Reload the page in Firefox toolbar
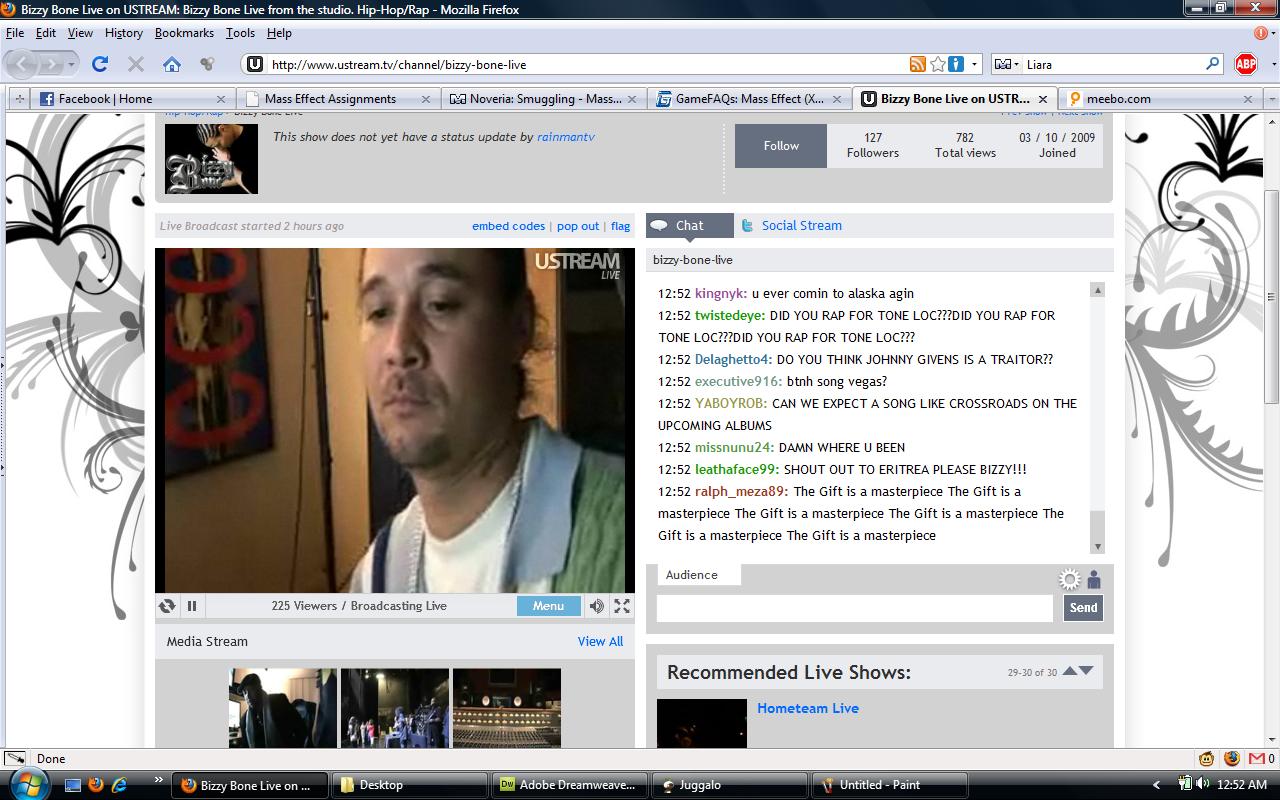Viewport: 1280px width, 800px height. [99, 64]
